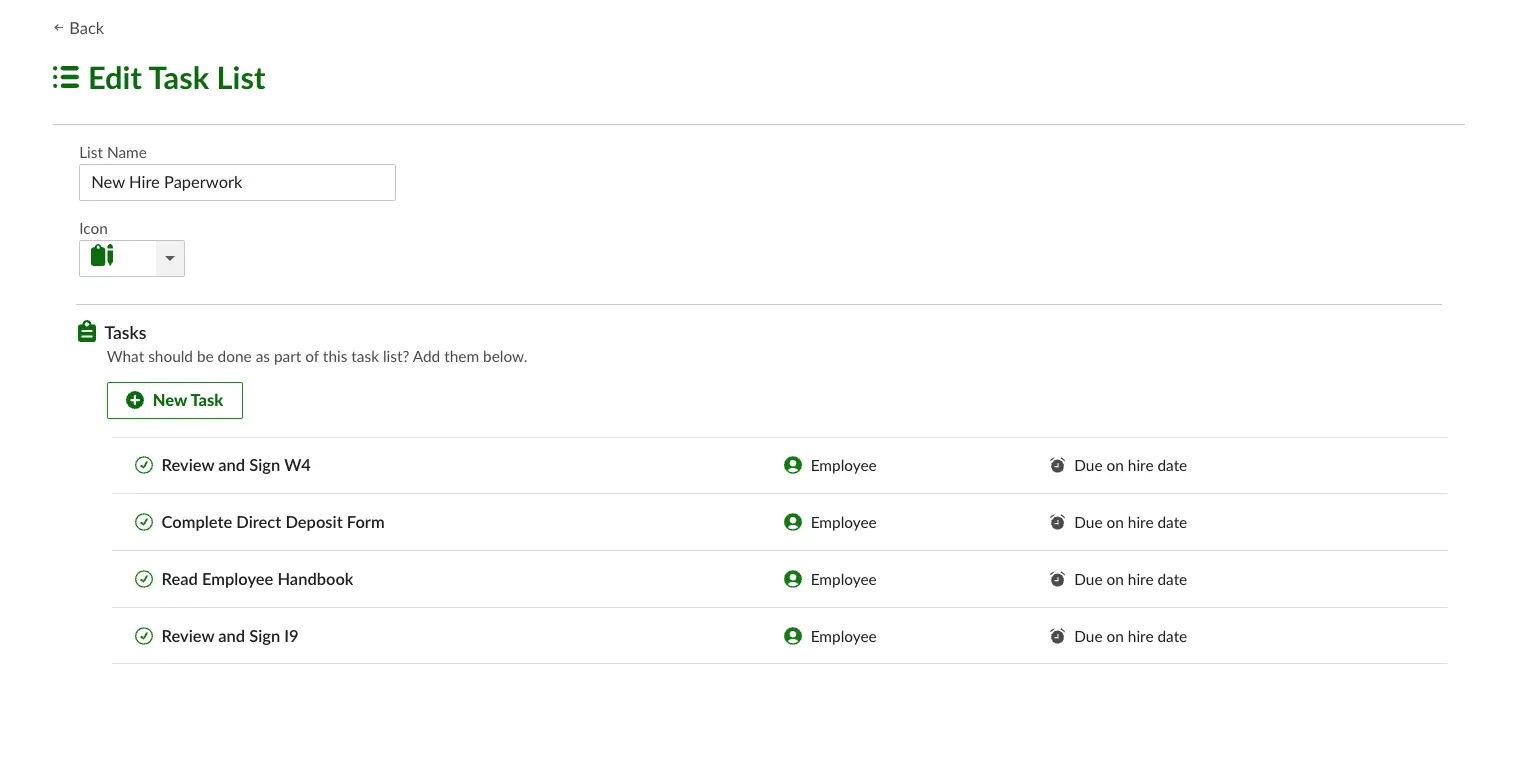Screen dimensions: 1517x782
Task: Click the checkmark icon beside Review and Sign W4
Action: tap(144, 465)
